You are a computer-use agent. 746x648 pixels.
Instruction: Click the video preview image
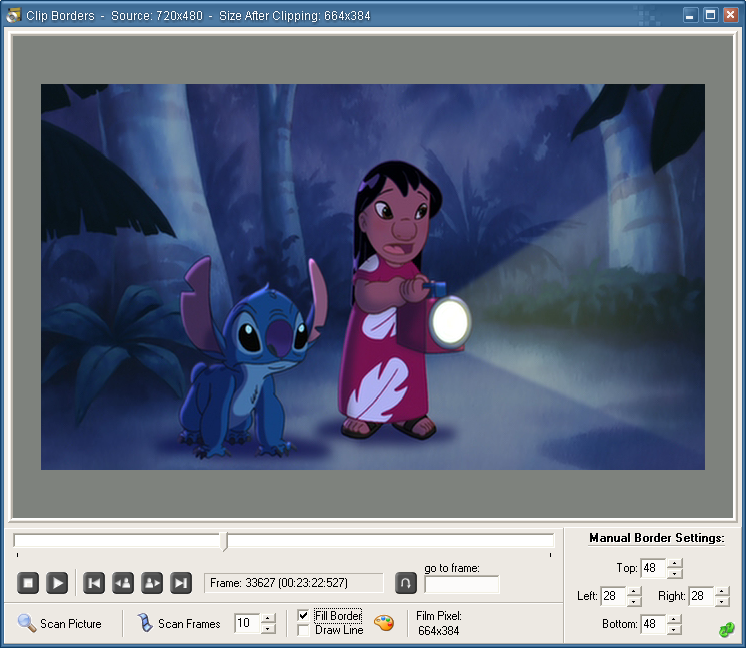click(x=373, y=277)
